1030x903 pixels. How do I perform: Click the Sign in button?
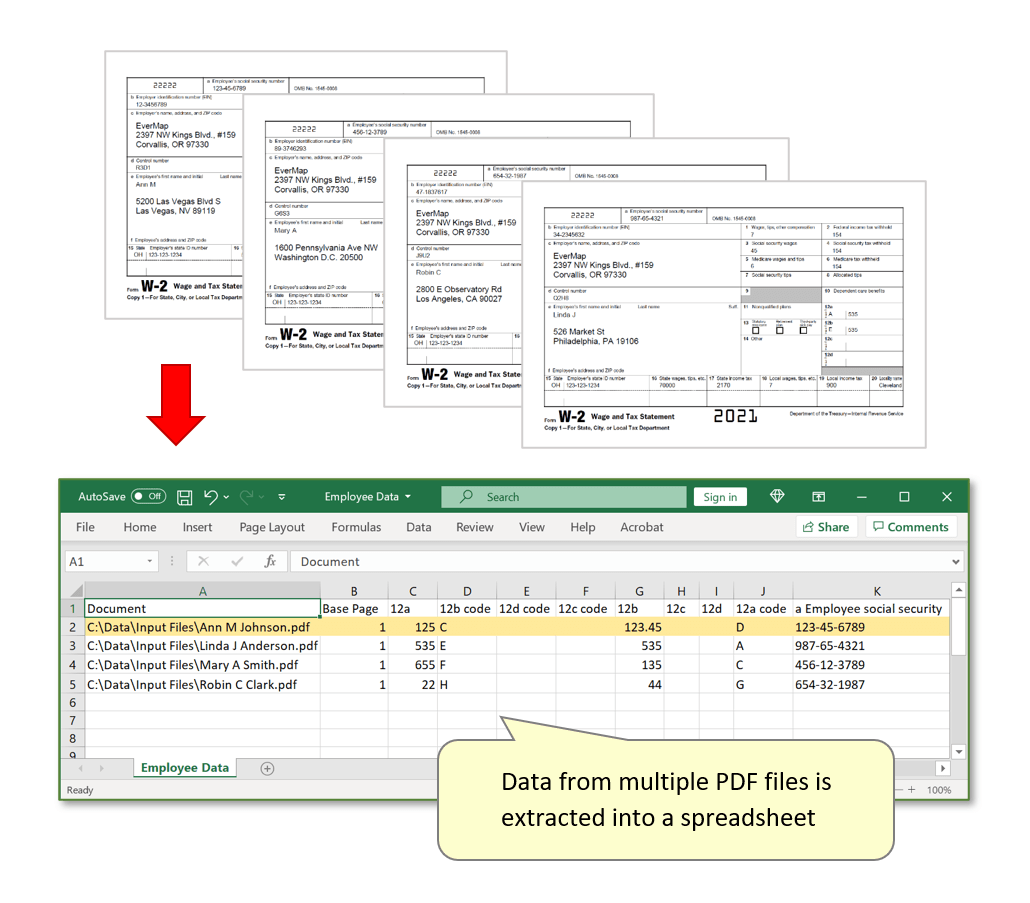point(720,496)
